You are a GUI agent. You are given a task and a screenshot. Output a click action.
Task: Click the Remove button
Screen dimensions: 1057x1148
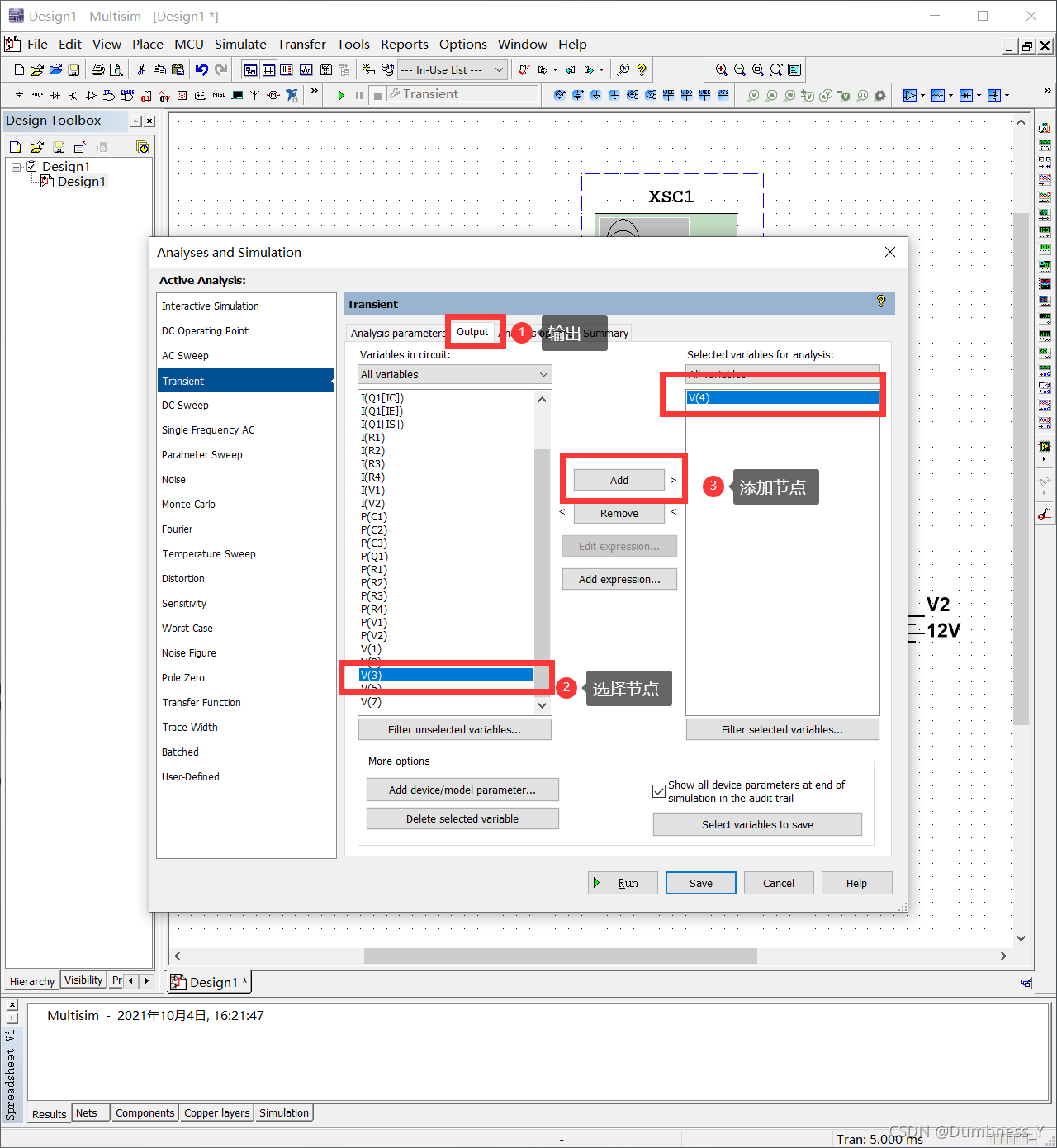click(619, 513)
